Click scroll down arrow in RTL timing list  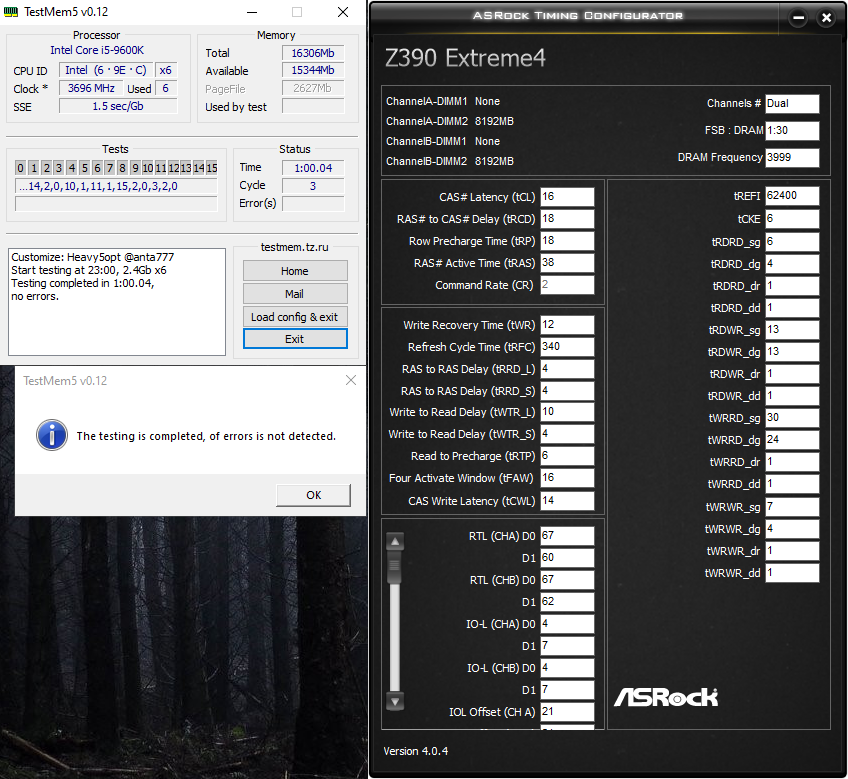[x=395, y=702]
